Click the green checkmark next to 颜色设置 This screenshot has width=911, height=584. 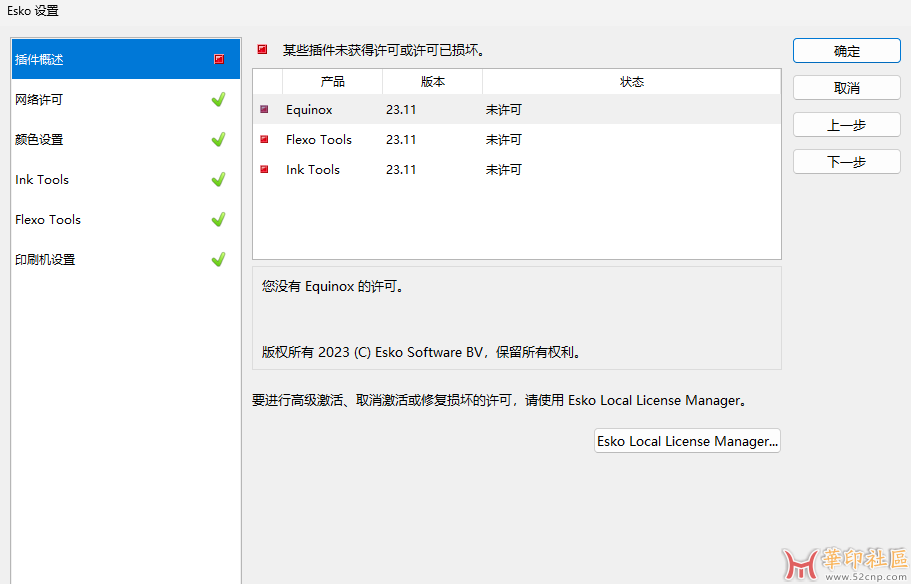(218, 139)
